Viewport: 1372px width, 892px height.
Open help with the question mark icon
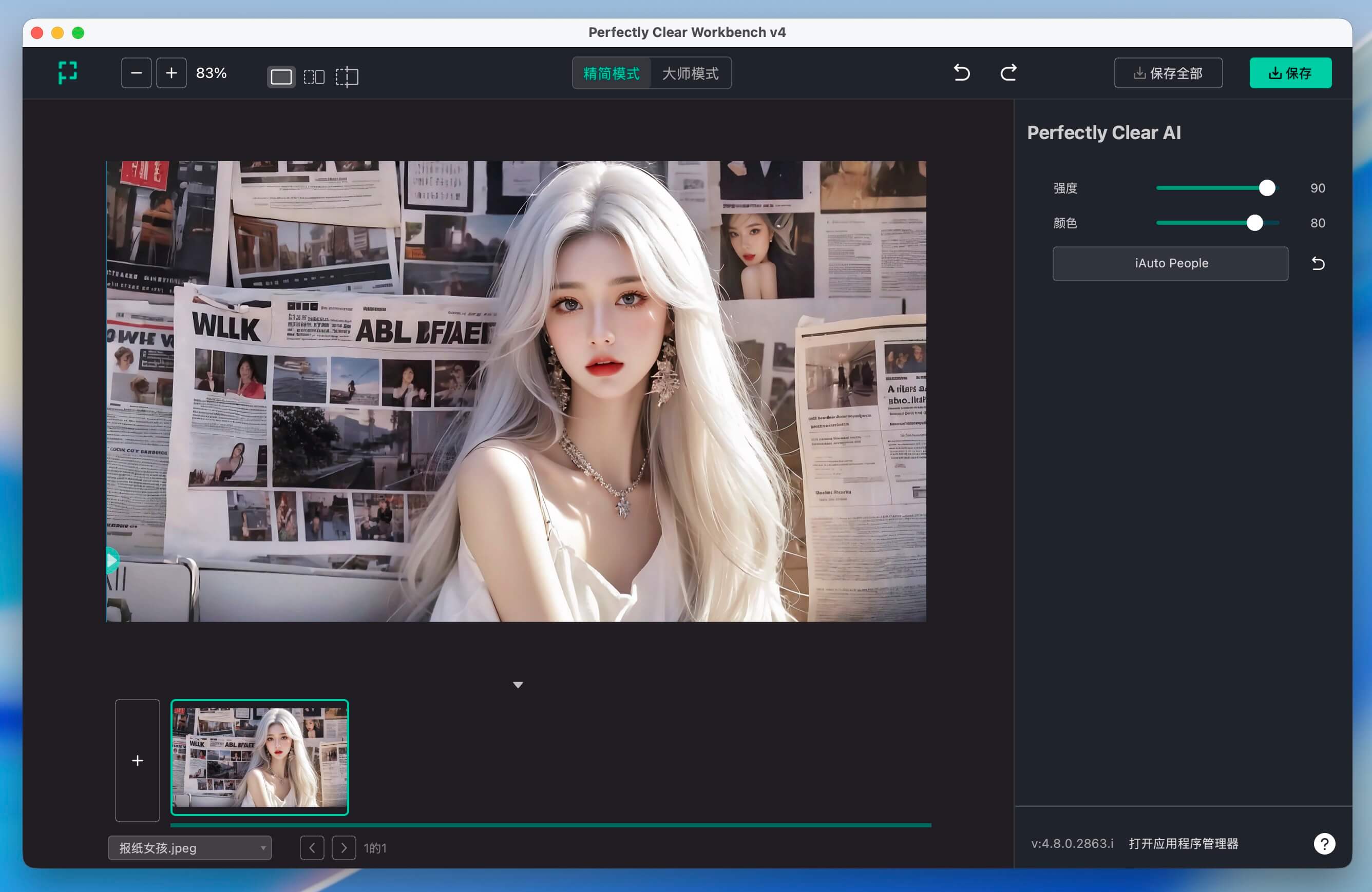click(1324, 844)
